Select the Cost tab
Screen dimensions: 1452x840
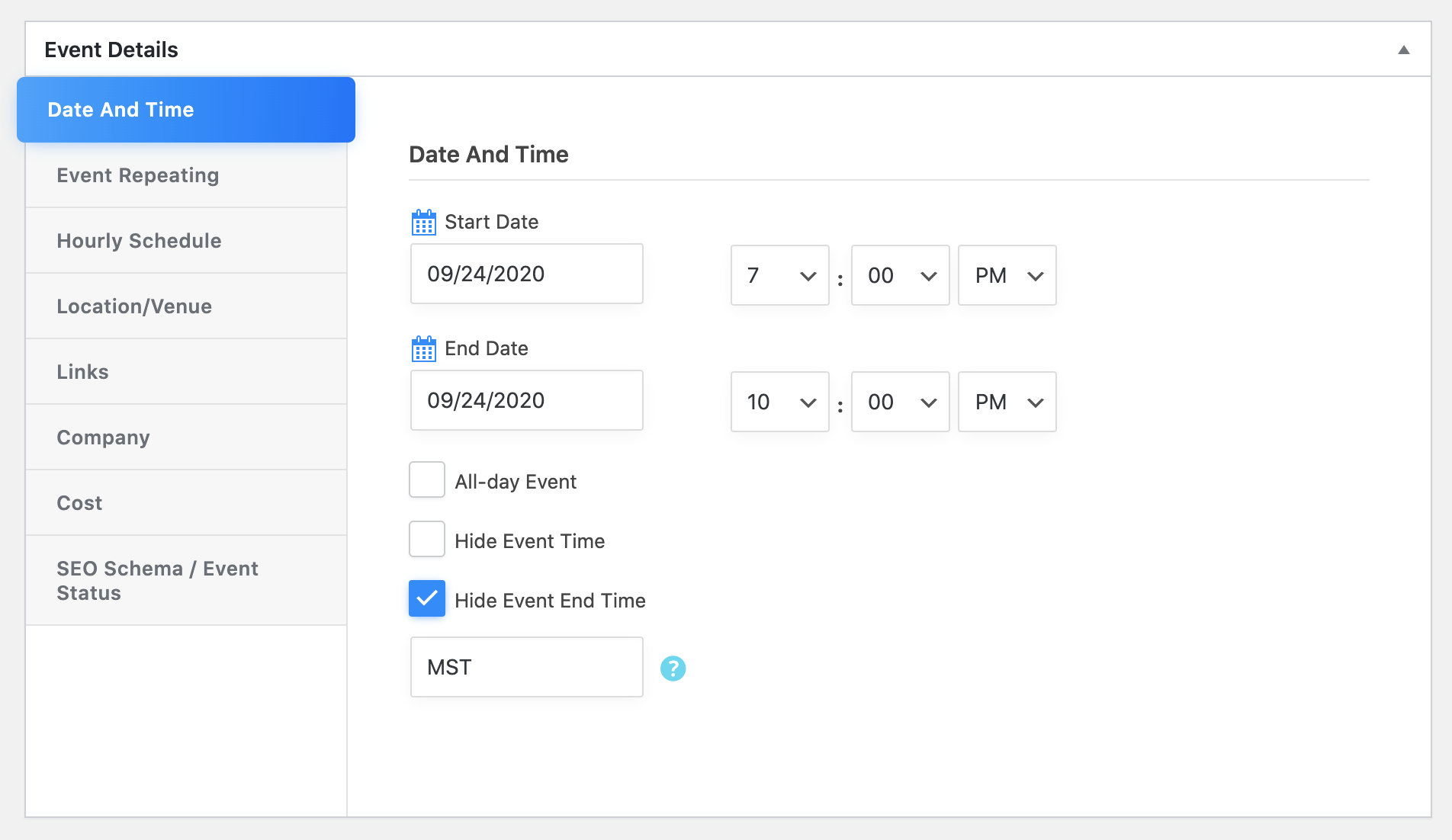click(79, 503)
